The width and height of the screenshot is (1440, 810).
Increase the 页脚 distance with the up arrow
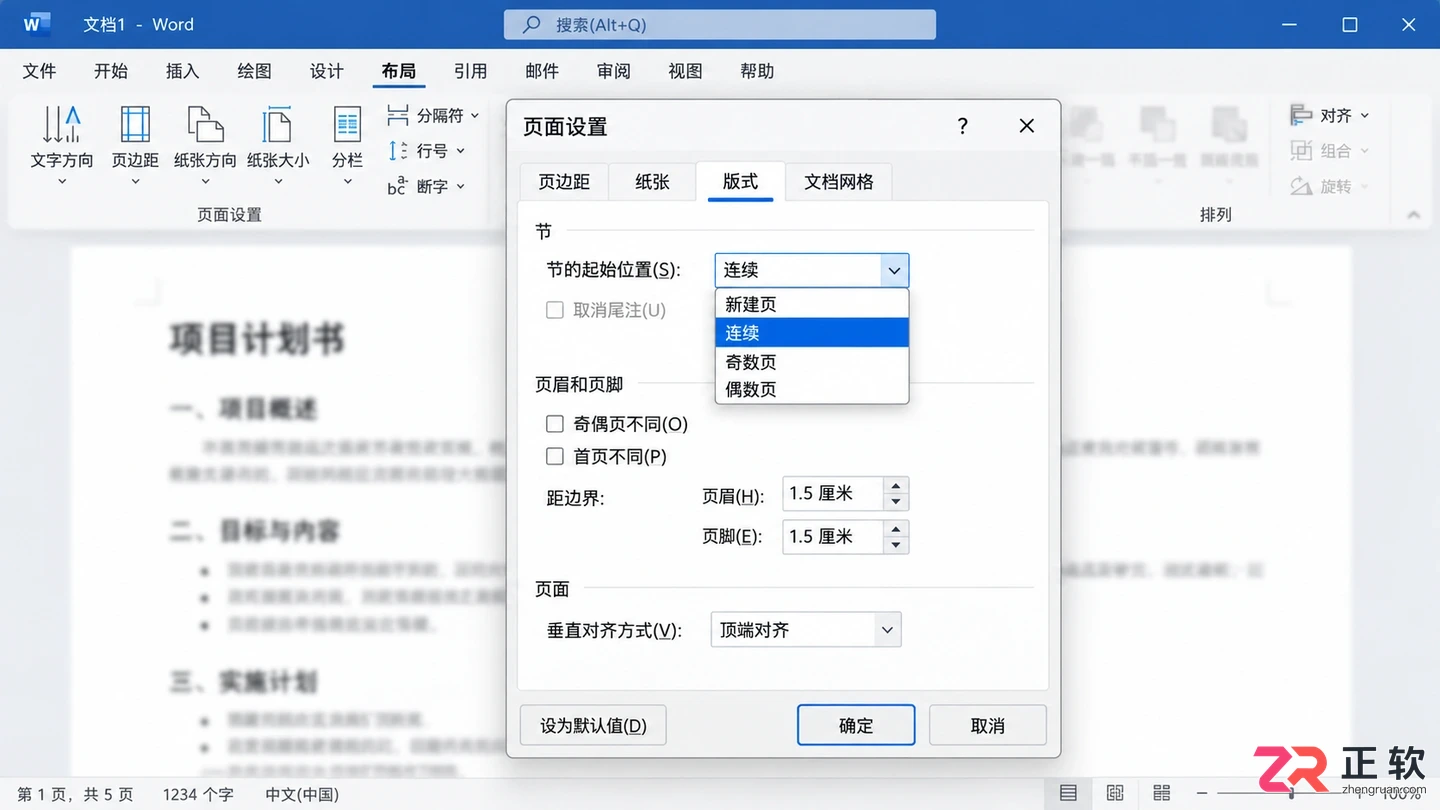pyautogui.click(x=896, y=529)
